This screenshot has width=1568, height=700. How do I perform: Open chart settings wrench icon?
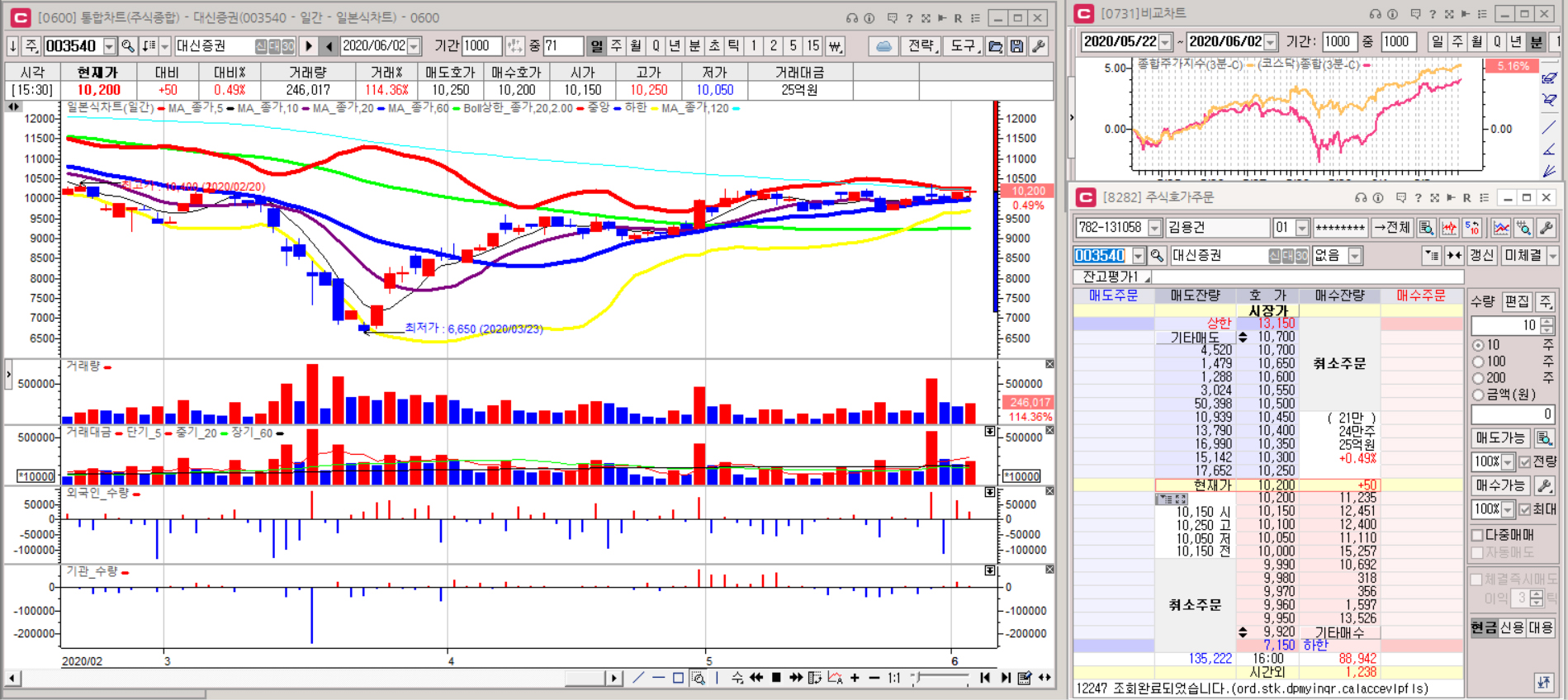[x=1039, y=46]
